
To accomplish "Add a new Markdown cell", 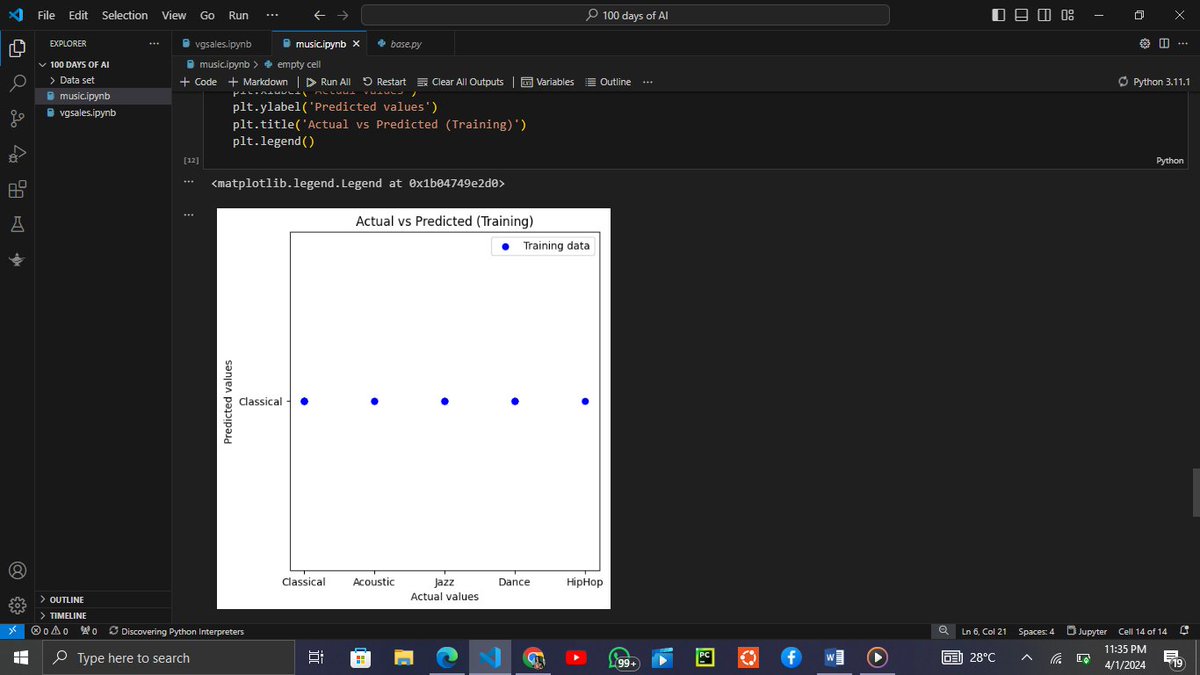I will coord(258,82).
